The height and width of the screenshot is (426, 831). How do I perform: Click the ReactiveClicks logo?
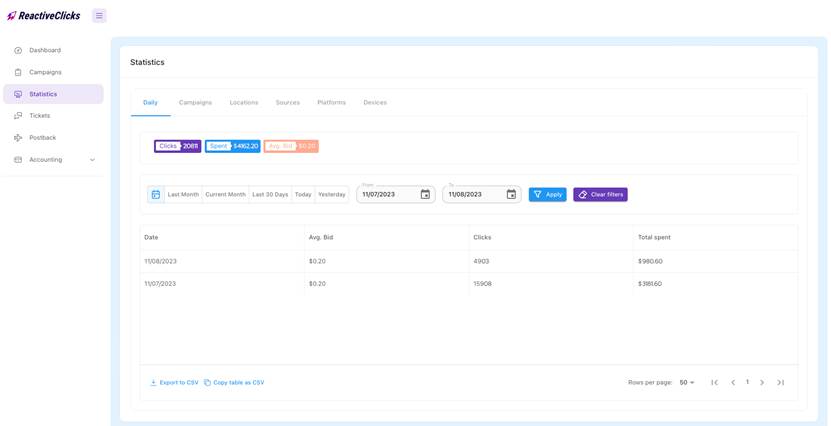(43, 15)
